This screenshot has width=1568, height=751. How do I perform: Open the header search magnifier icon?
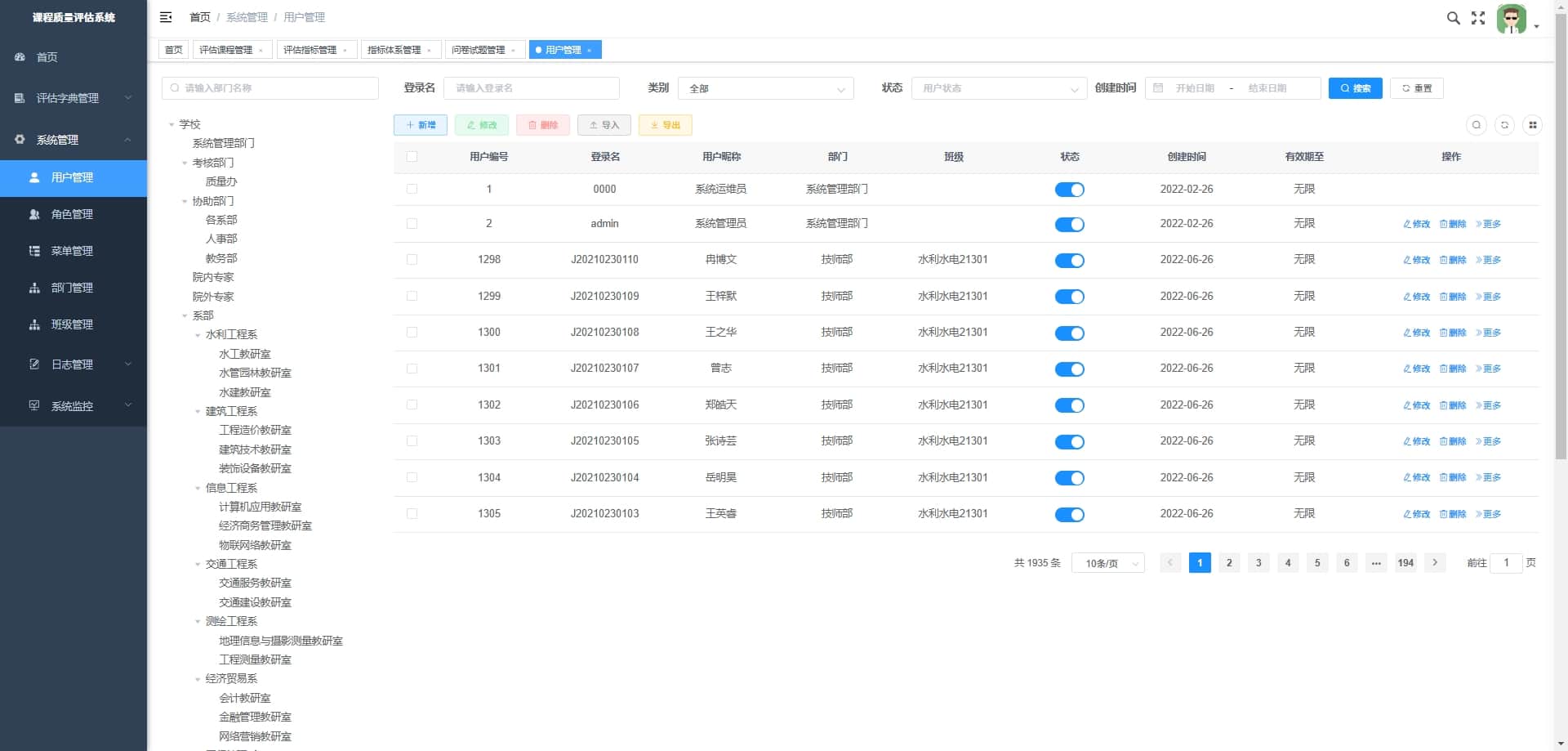point(1453,18)
